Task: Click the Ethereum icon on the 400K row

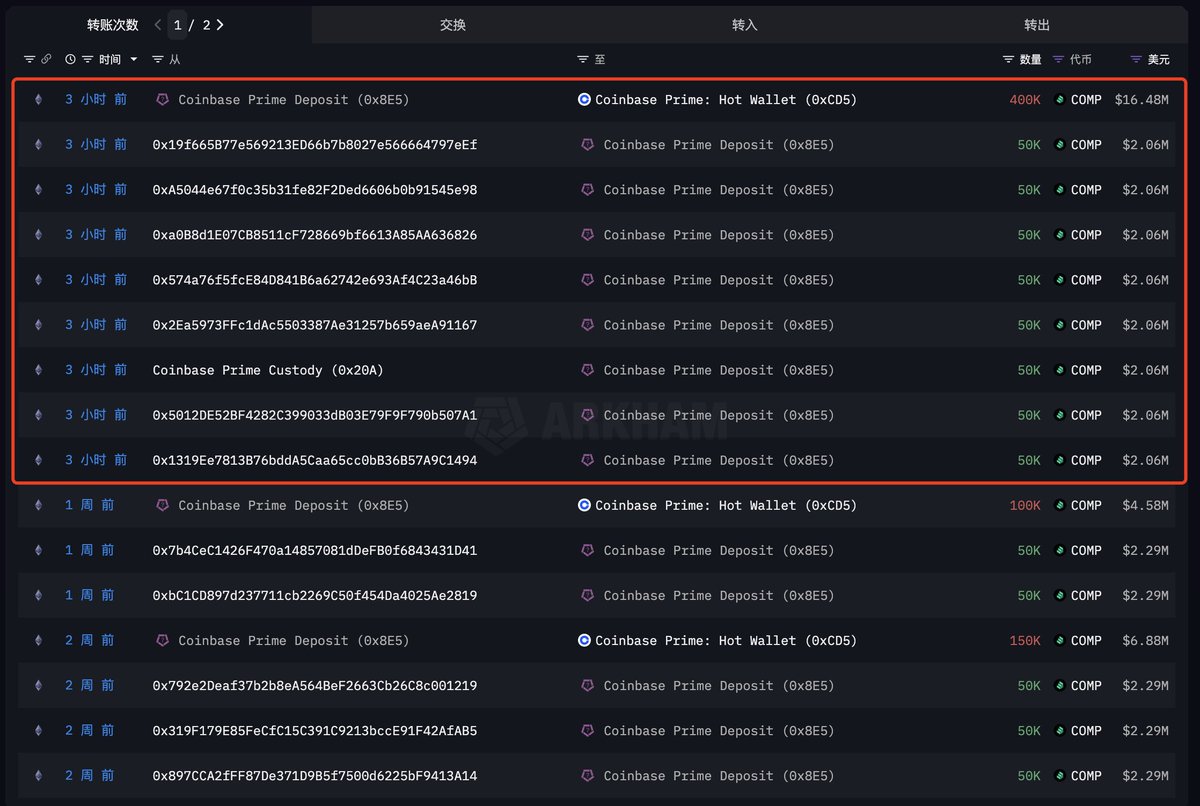Action: tap(39, 100)
